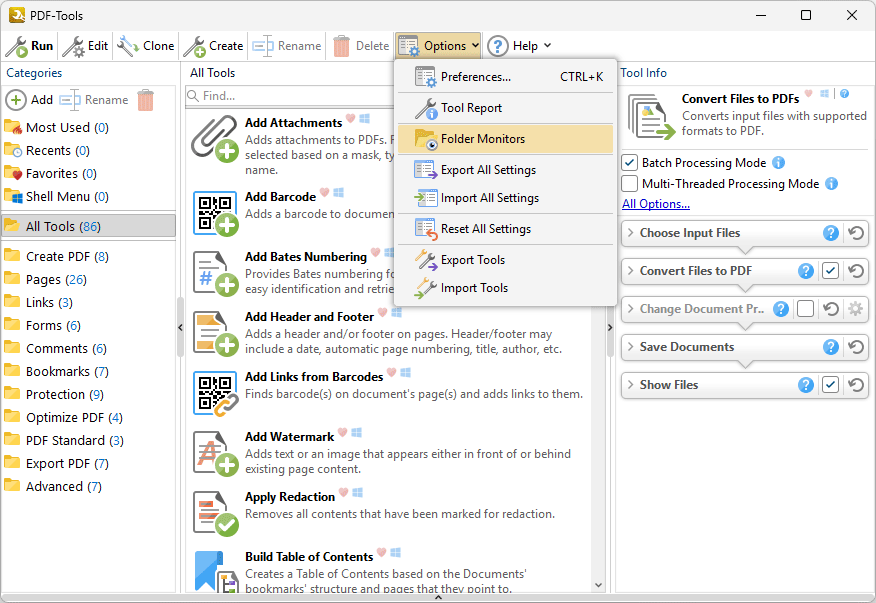Click the Rename toolbar button

(x=287, y=46)
